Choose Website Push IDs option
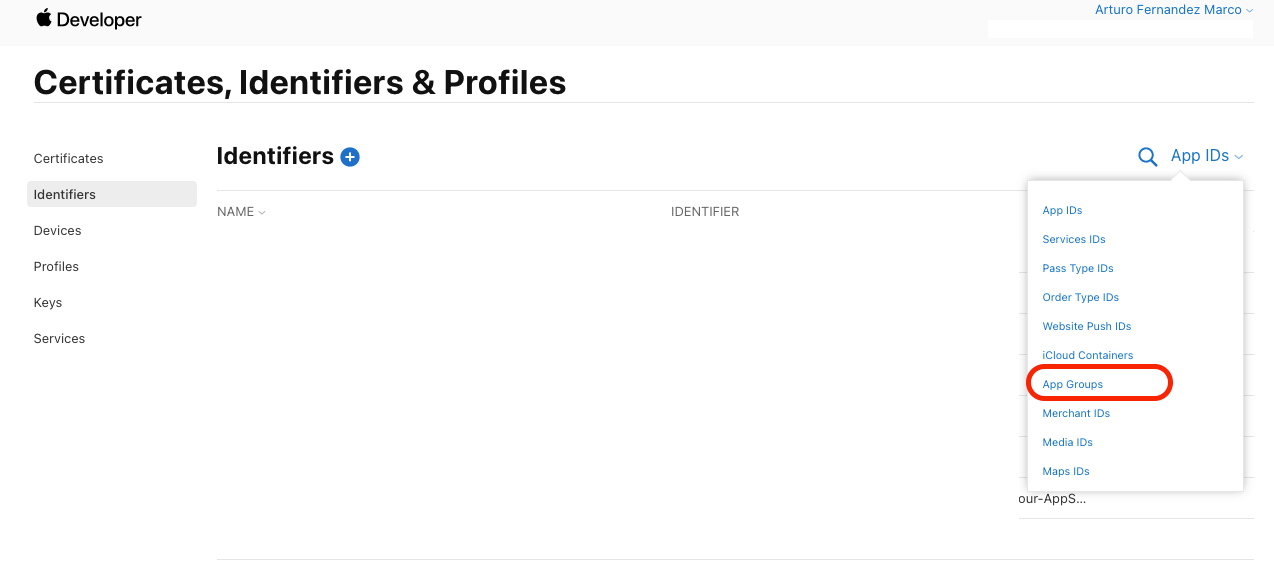The image size is (1274, 586). [x=1086, y=326]
